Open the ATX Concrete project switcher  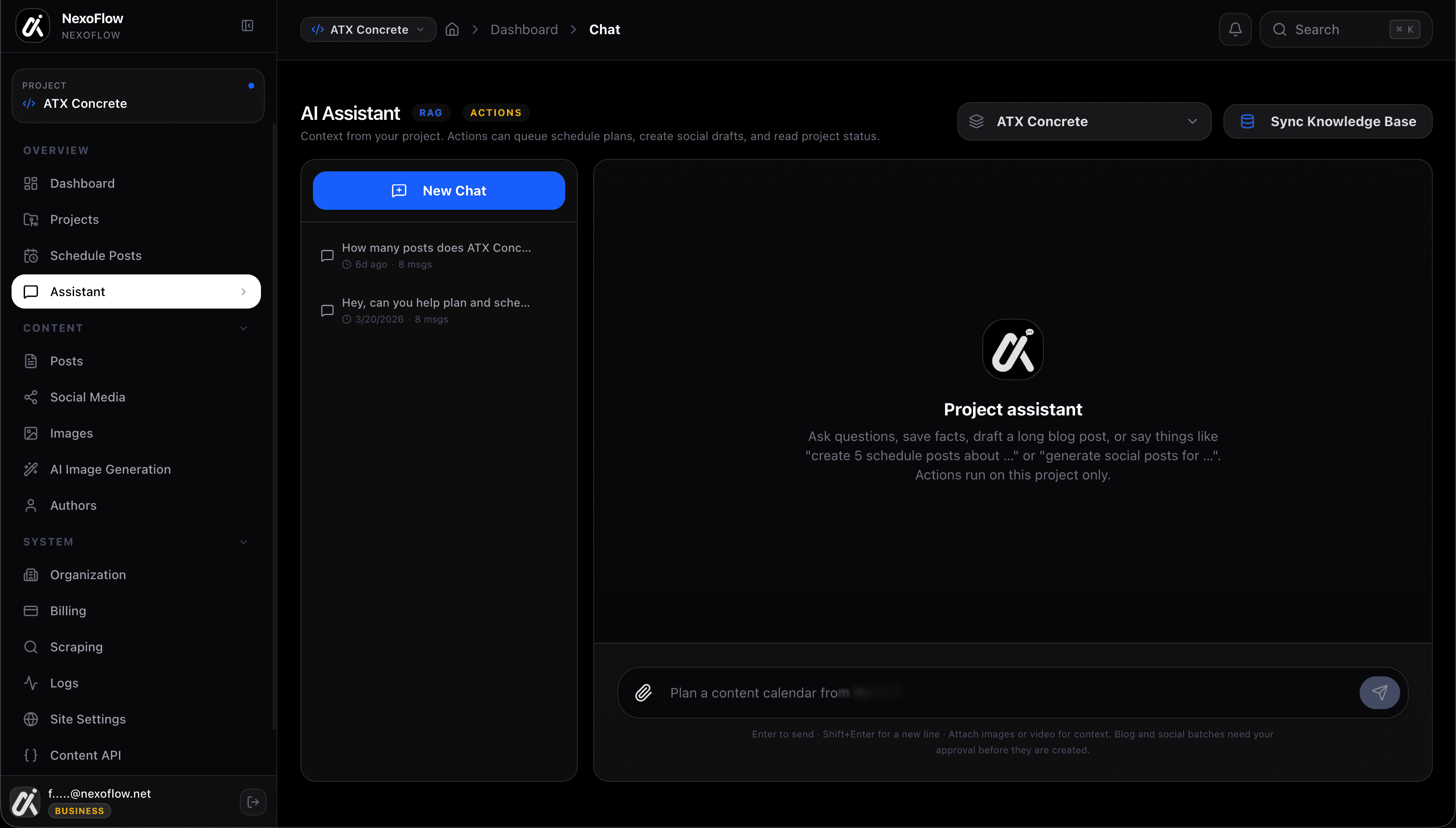pyautogui.click(x=368, y=29)
